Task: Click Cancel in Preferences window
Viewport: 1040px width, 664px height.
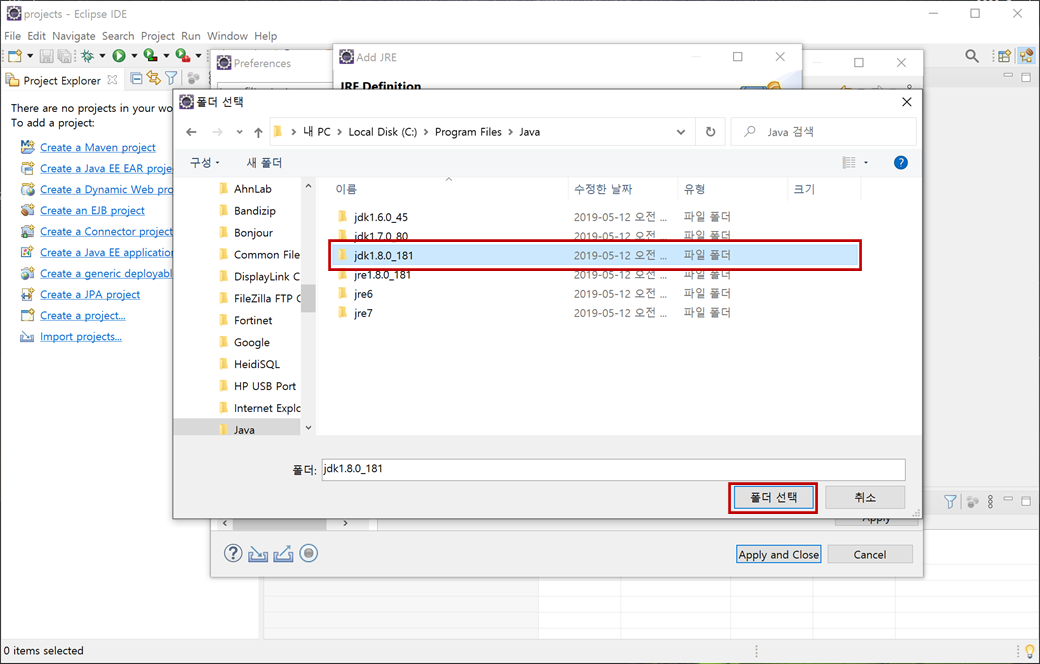Action: coord(870,555)
